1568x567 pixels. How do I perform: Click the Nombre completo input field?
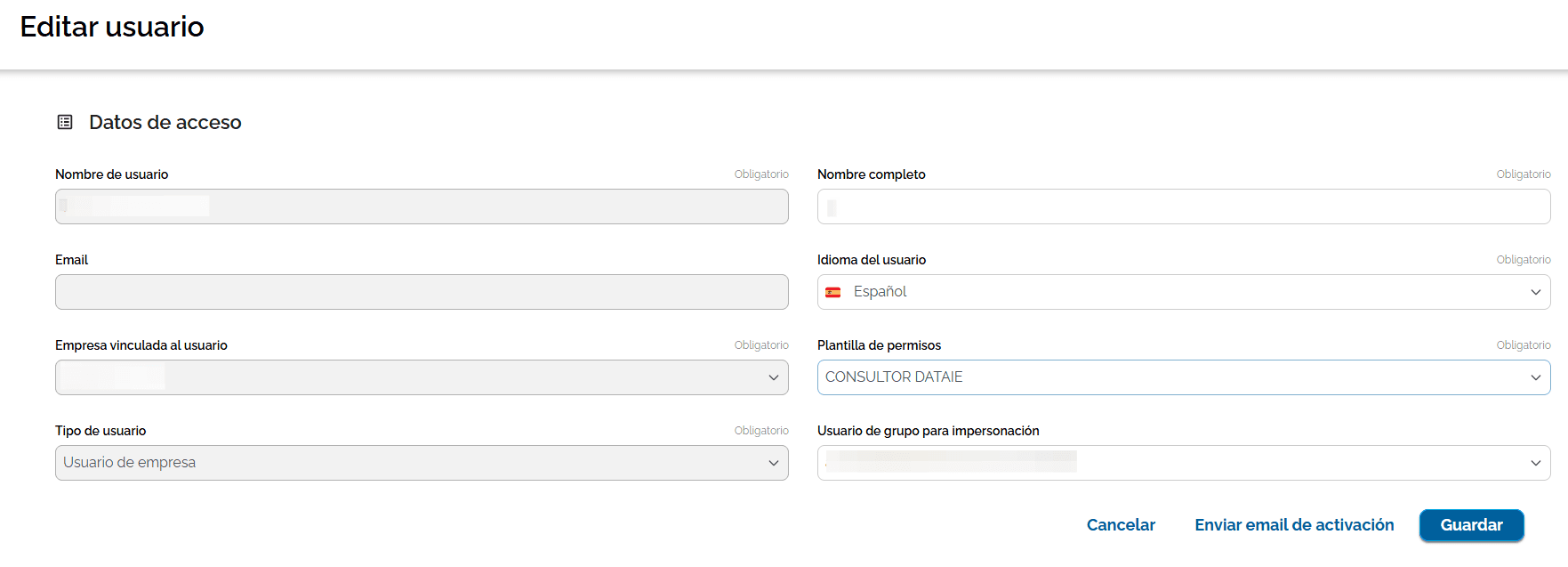pos(1184,207)
